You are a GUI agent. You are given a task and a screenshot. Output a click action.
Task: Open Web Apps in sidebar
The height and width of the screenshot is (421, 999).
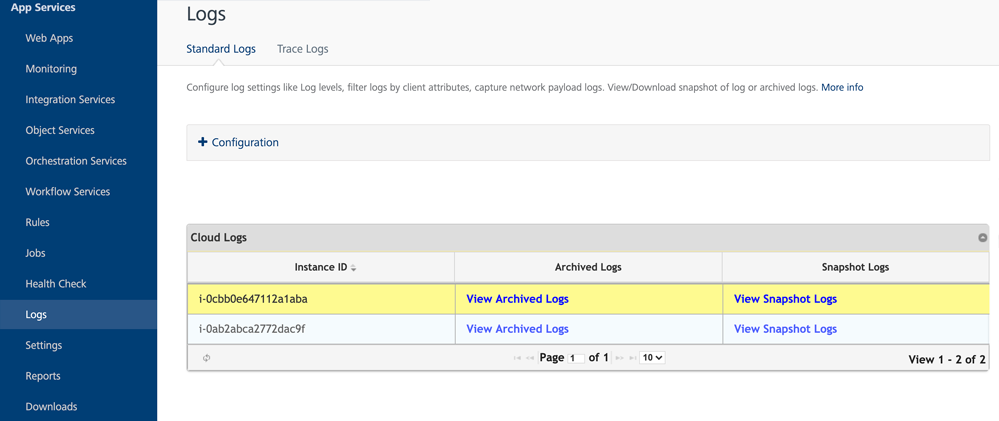(x=49, y=38)
